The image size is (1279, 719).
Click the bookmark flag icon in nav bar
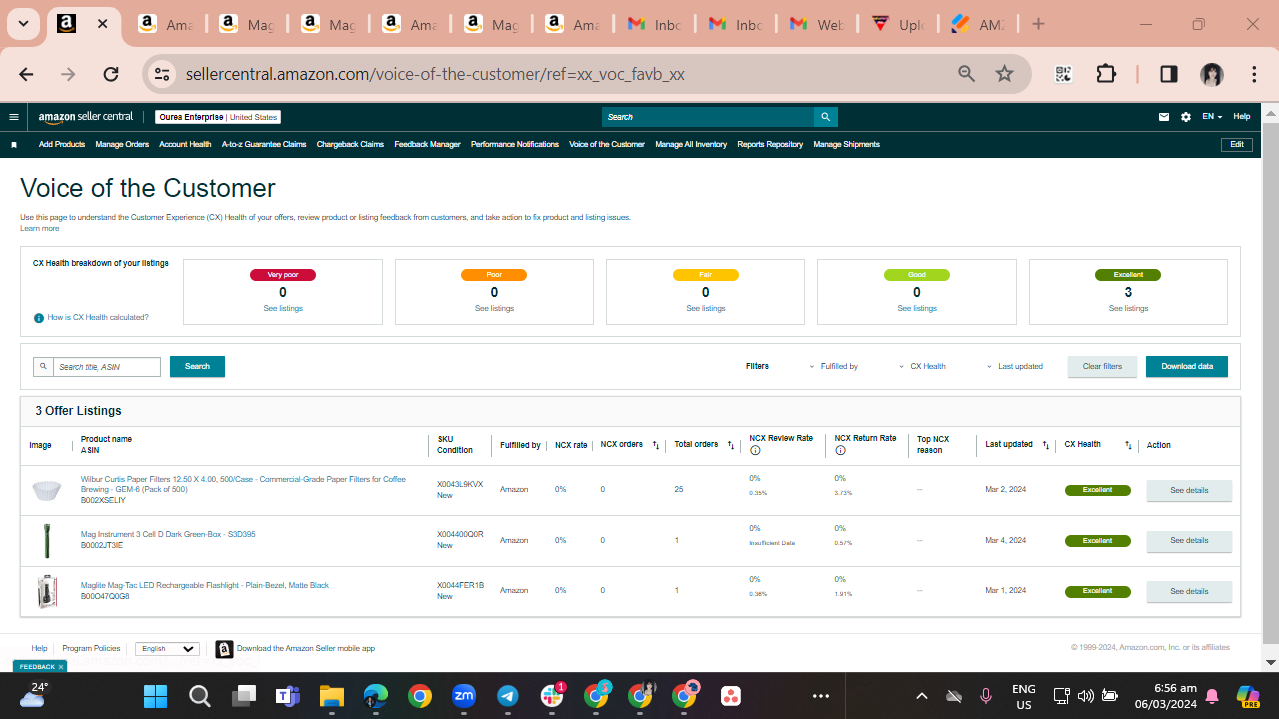[14, 145]
